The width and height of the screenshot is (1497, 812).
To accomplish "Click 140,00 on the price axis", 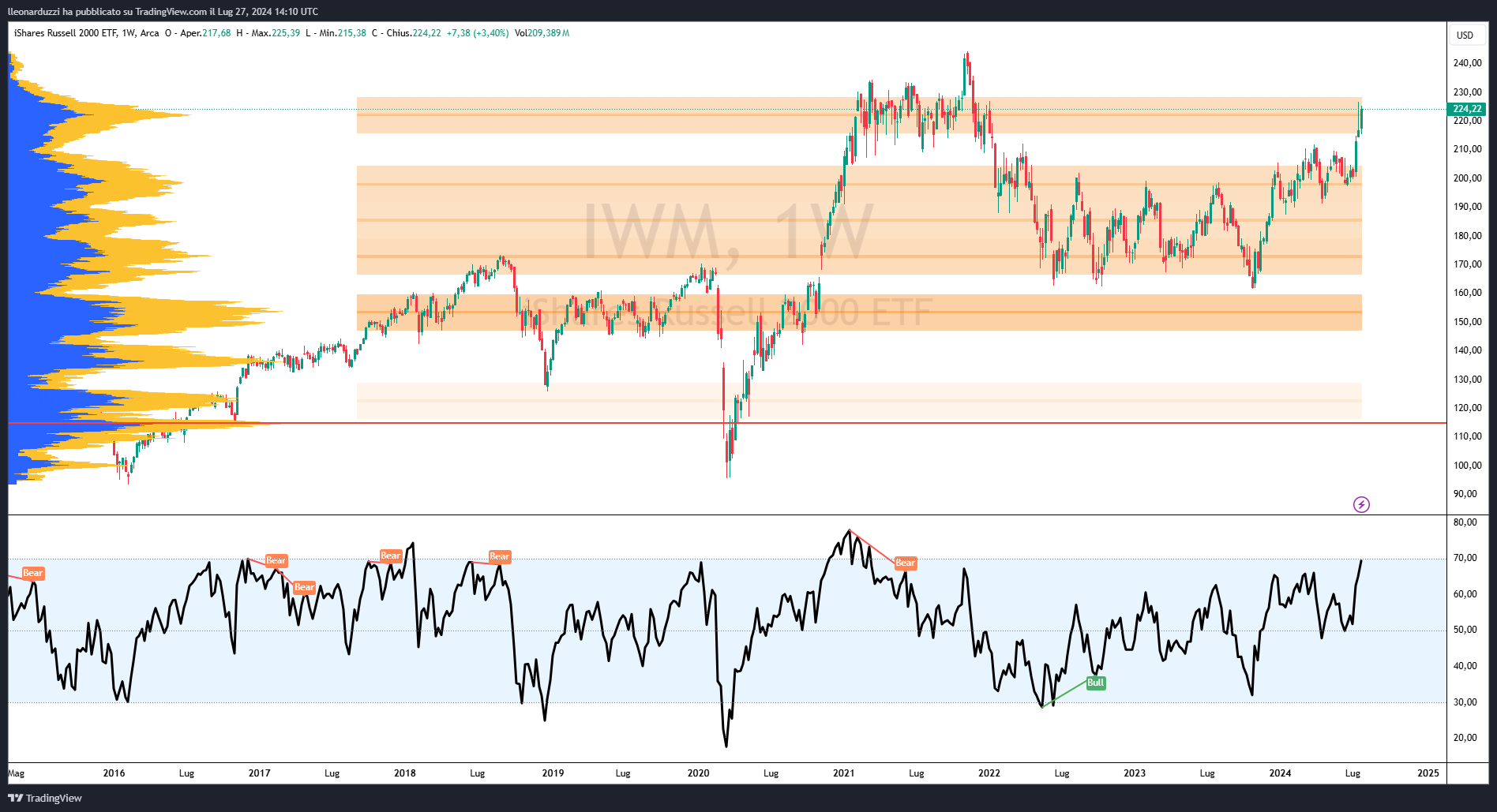I will (1468, 350).
